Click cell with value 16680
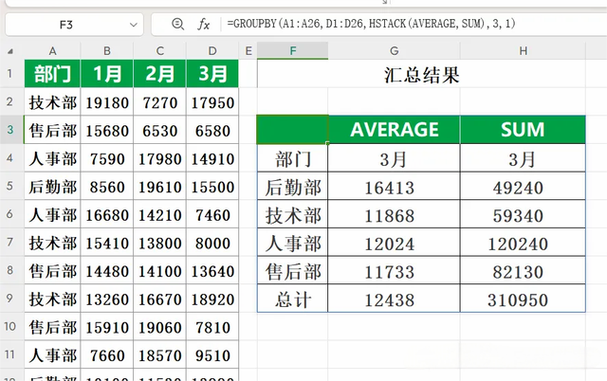Screen dimensions: 607x381 [x=107, y=215]
